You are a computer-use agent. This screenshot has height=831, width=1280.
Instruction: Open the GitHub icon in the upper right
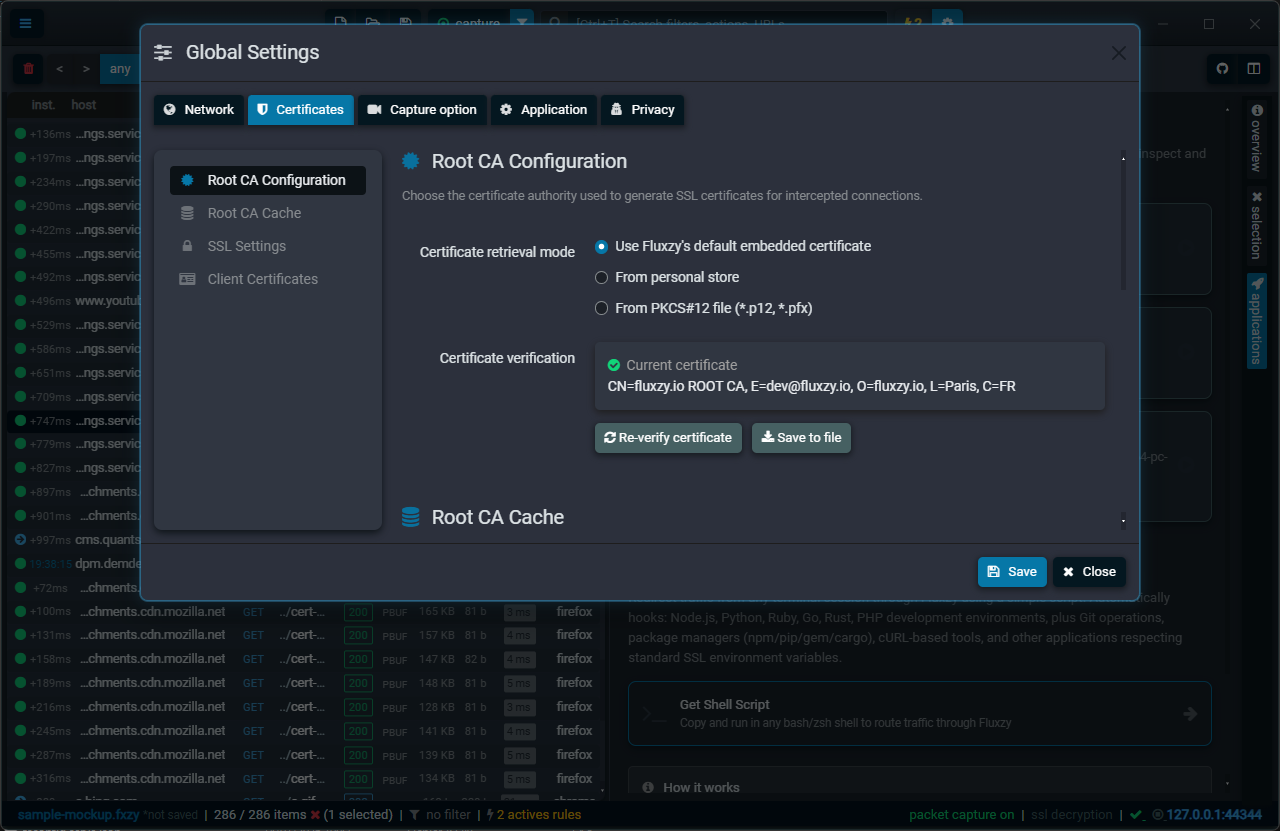click(x=1221, y=68)
